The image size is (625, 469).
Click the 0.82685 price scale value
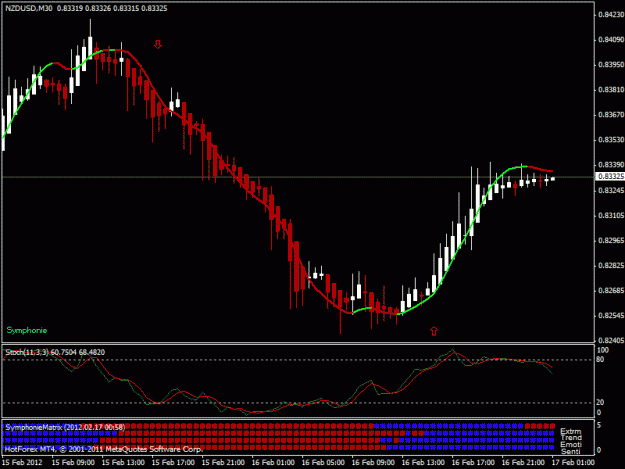pos(611,290)
